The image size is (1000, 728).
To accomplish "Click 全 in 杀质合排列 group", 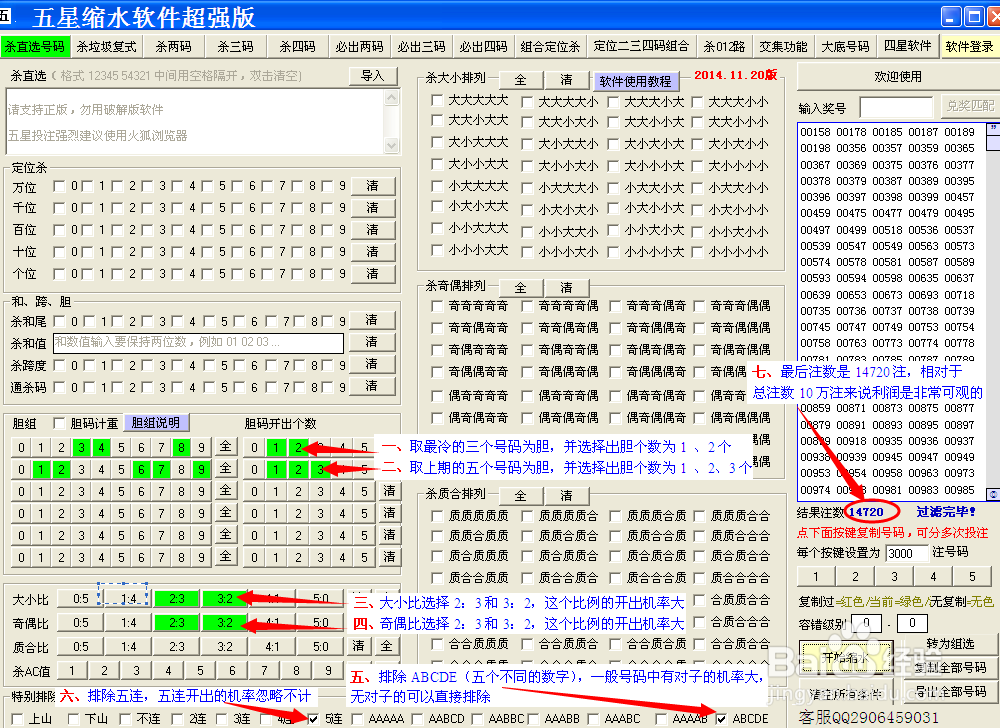I will click(x=520, y=496).
